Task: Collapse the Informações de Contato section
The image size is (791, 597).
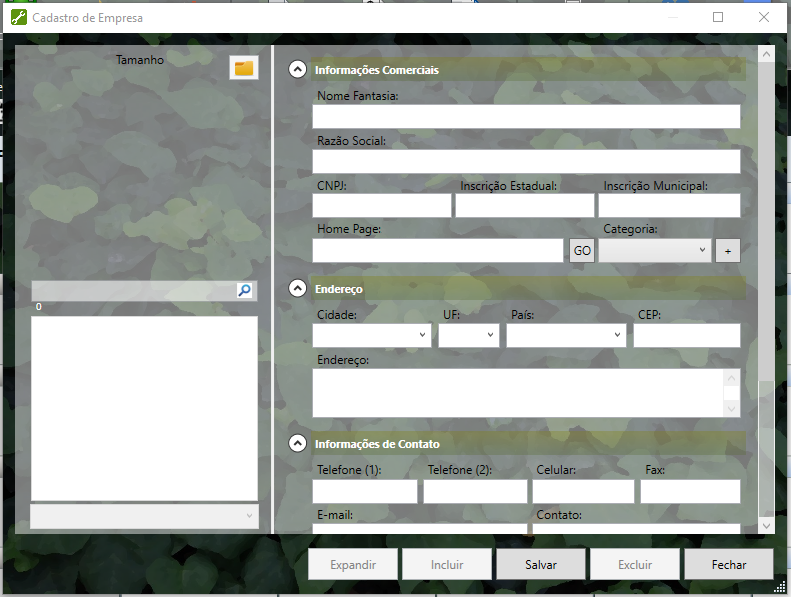Action: [297, 443]
